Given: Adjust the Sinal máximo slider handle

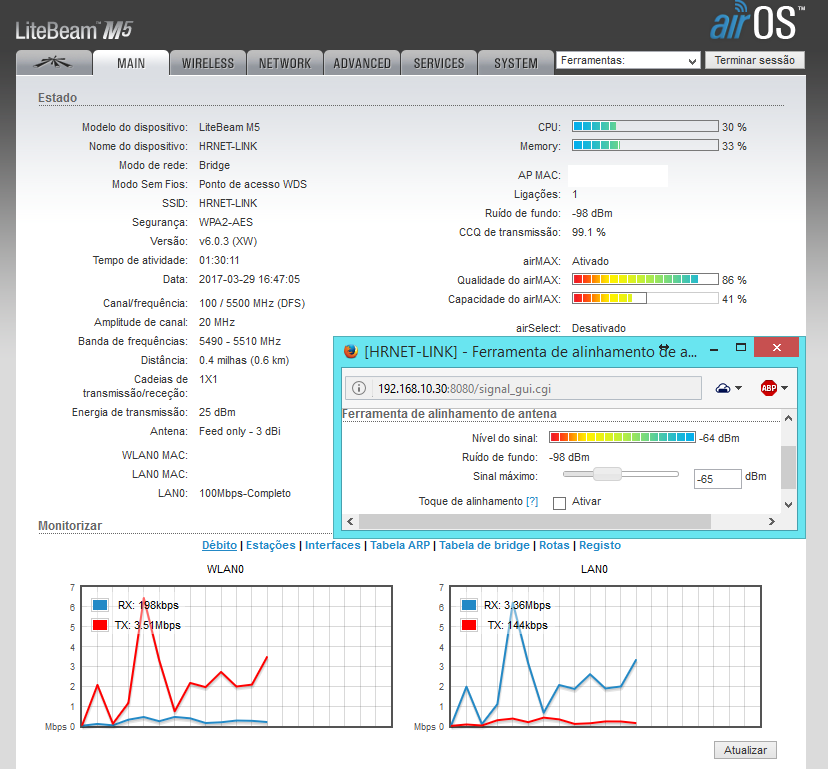Looking at the screenshot, I should coord(607,474).
